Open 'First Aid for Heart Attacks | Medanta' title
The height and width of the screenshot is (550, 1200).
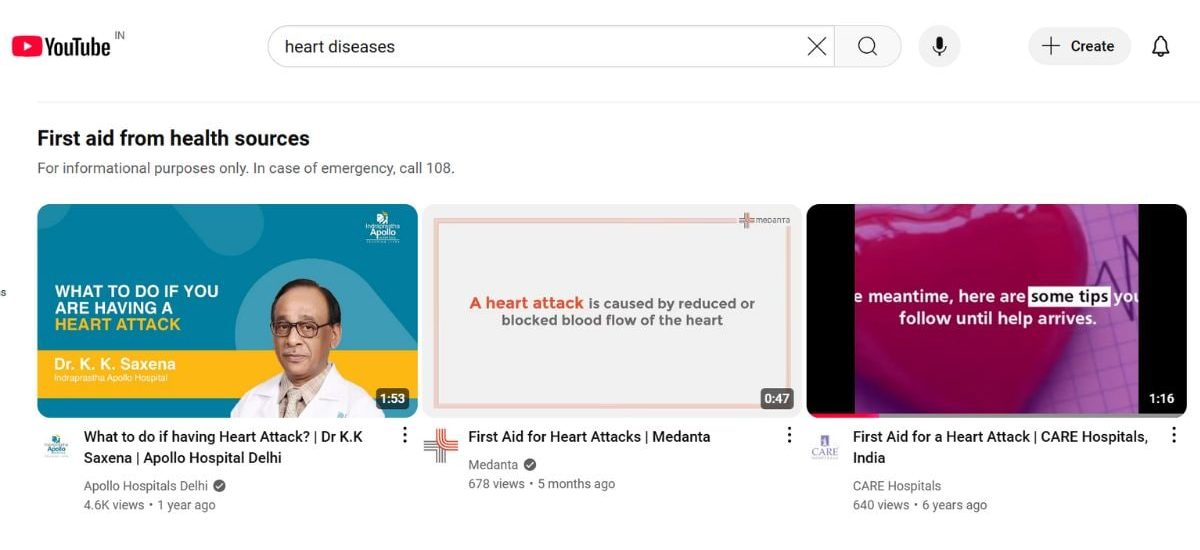[589, 436]
